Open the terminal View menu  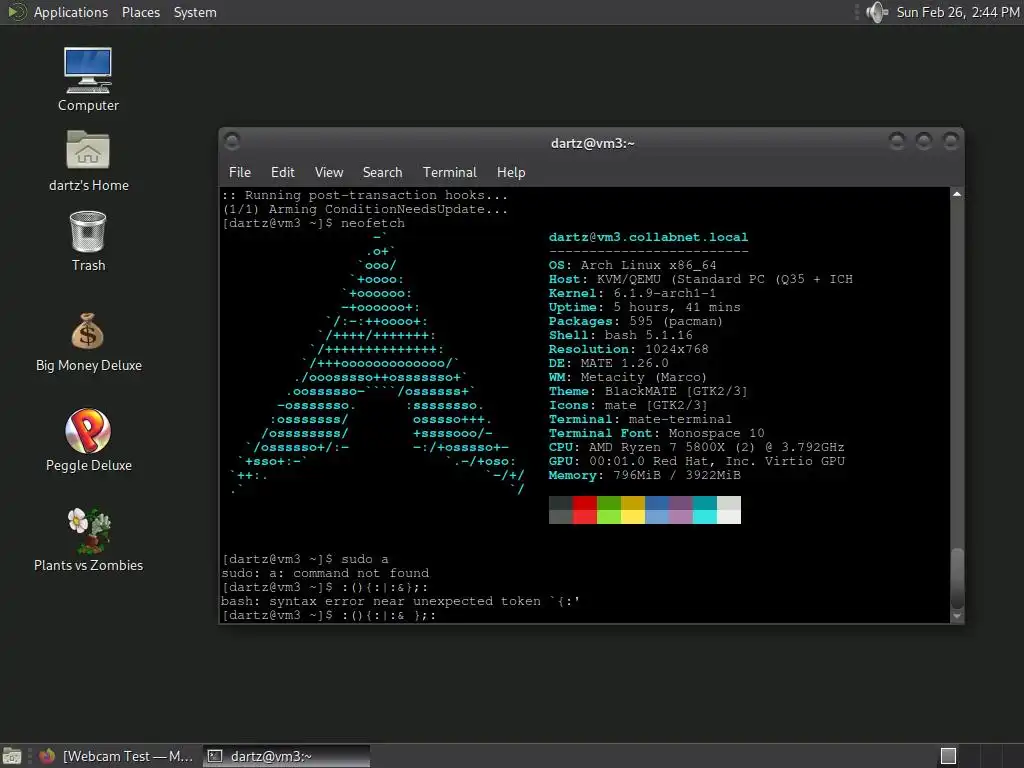pos(328,172)
